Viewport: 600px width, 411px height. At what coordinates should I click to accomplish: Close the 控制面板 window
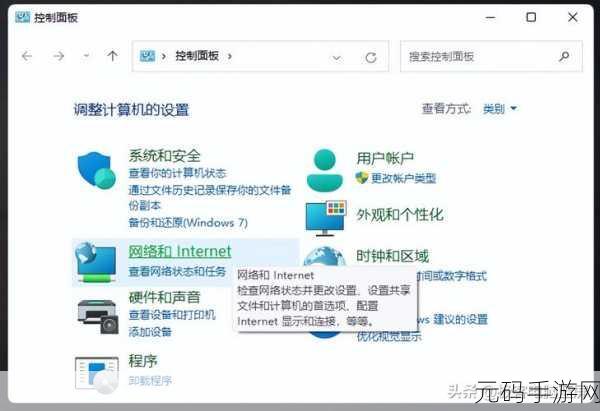[x=572, y=17]
